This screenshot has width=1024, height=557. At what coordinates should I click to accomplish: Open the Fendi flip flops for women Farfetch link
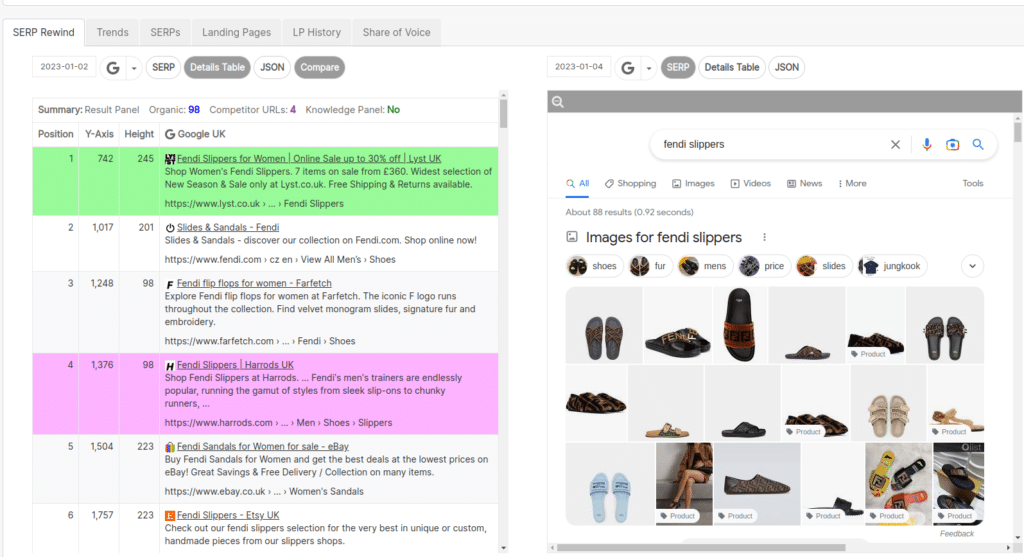point(254,283)
